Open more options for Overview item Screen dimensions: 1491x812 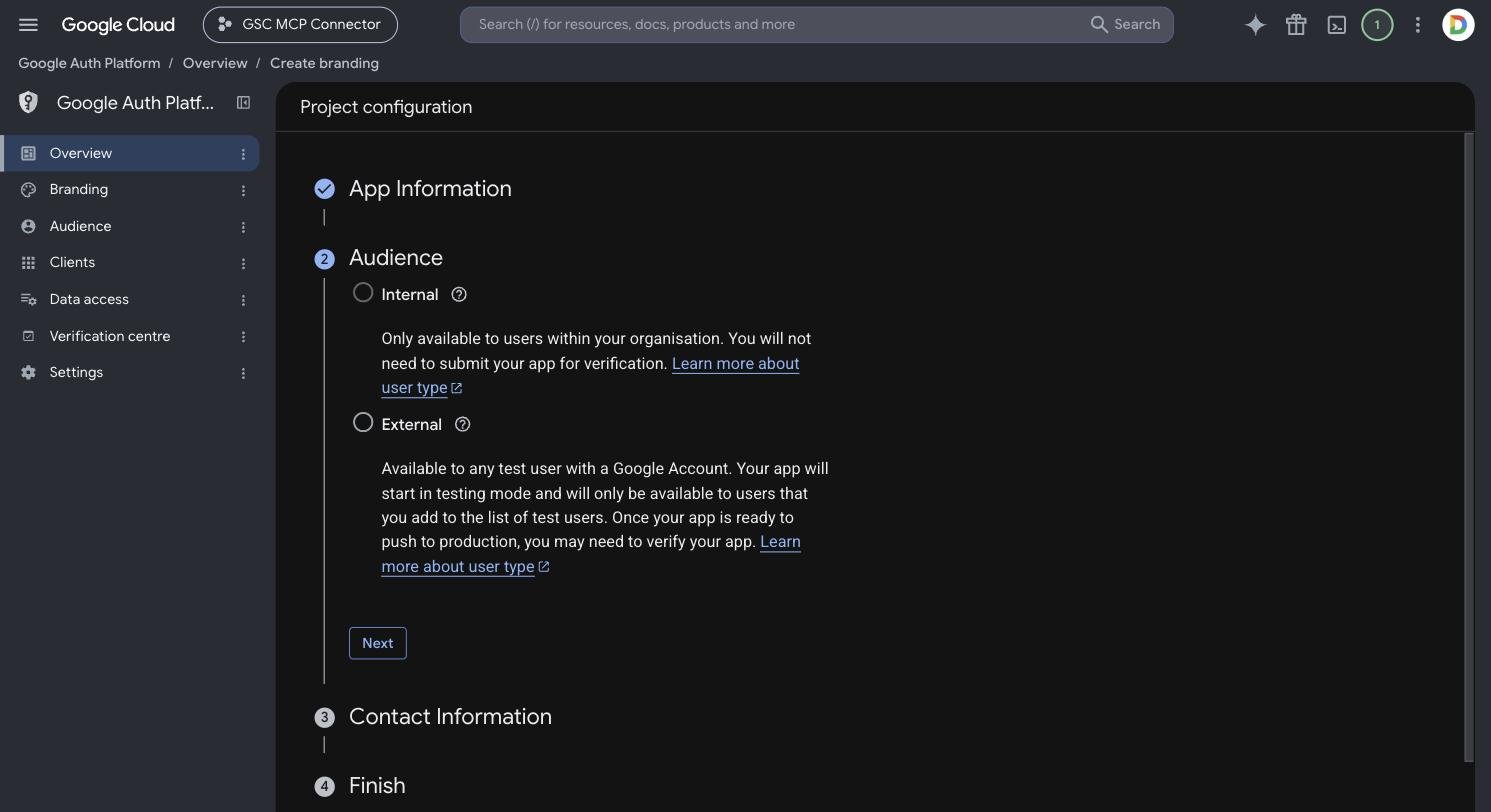click(x=243, y=154)
